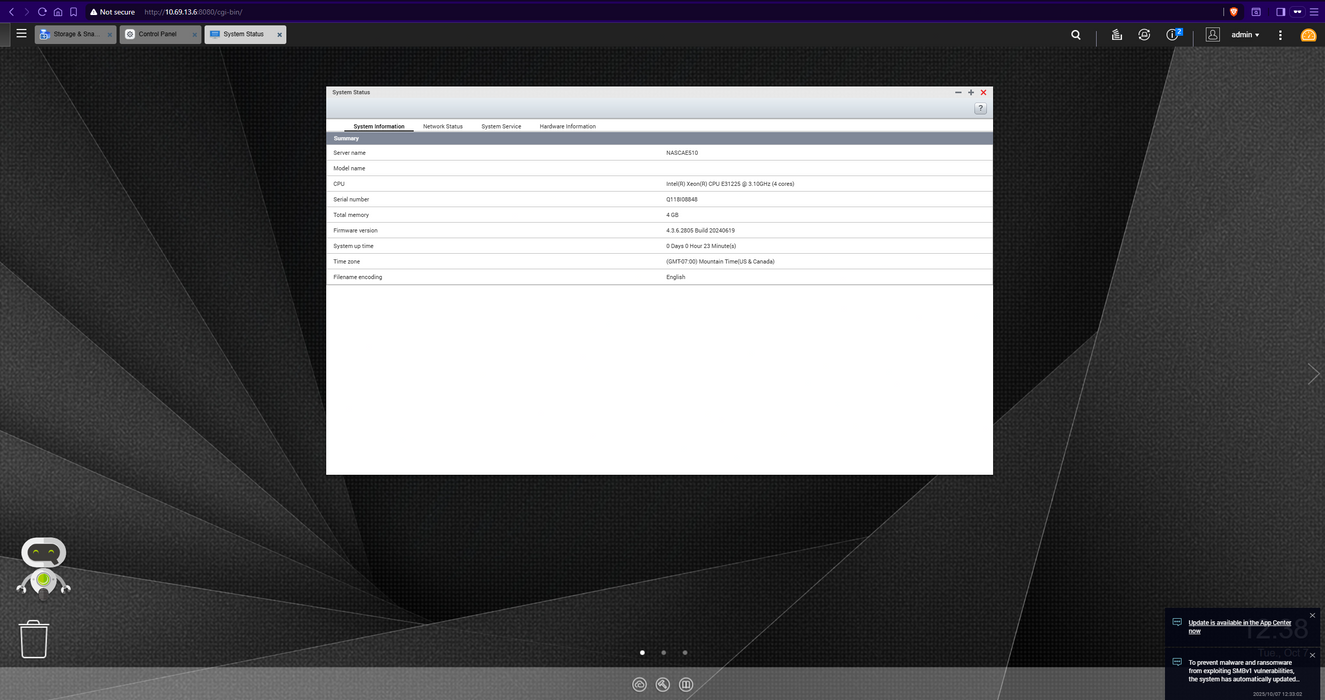Select the Control Panel taskbar tab
1325x700 pixels.
(158, 34)
